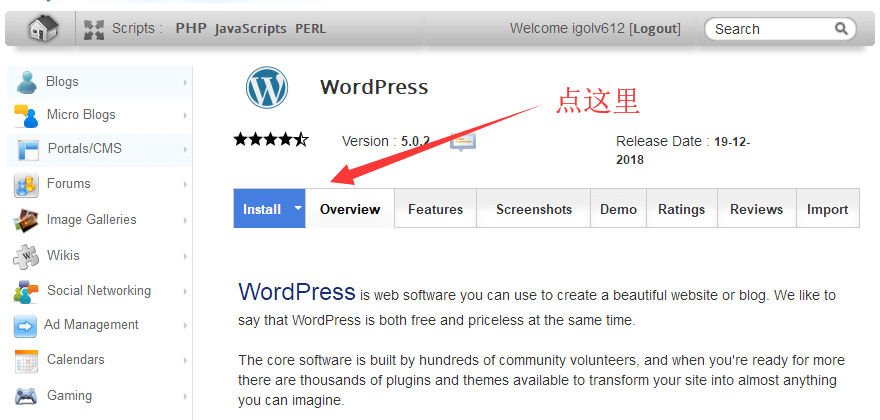The image size is (880, 420).
Task: Open the Calendars icon
Action: (26, 361)
